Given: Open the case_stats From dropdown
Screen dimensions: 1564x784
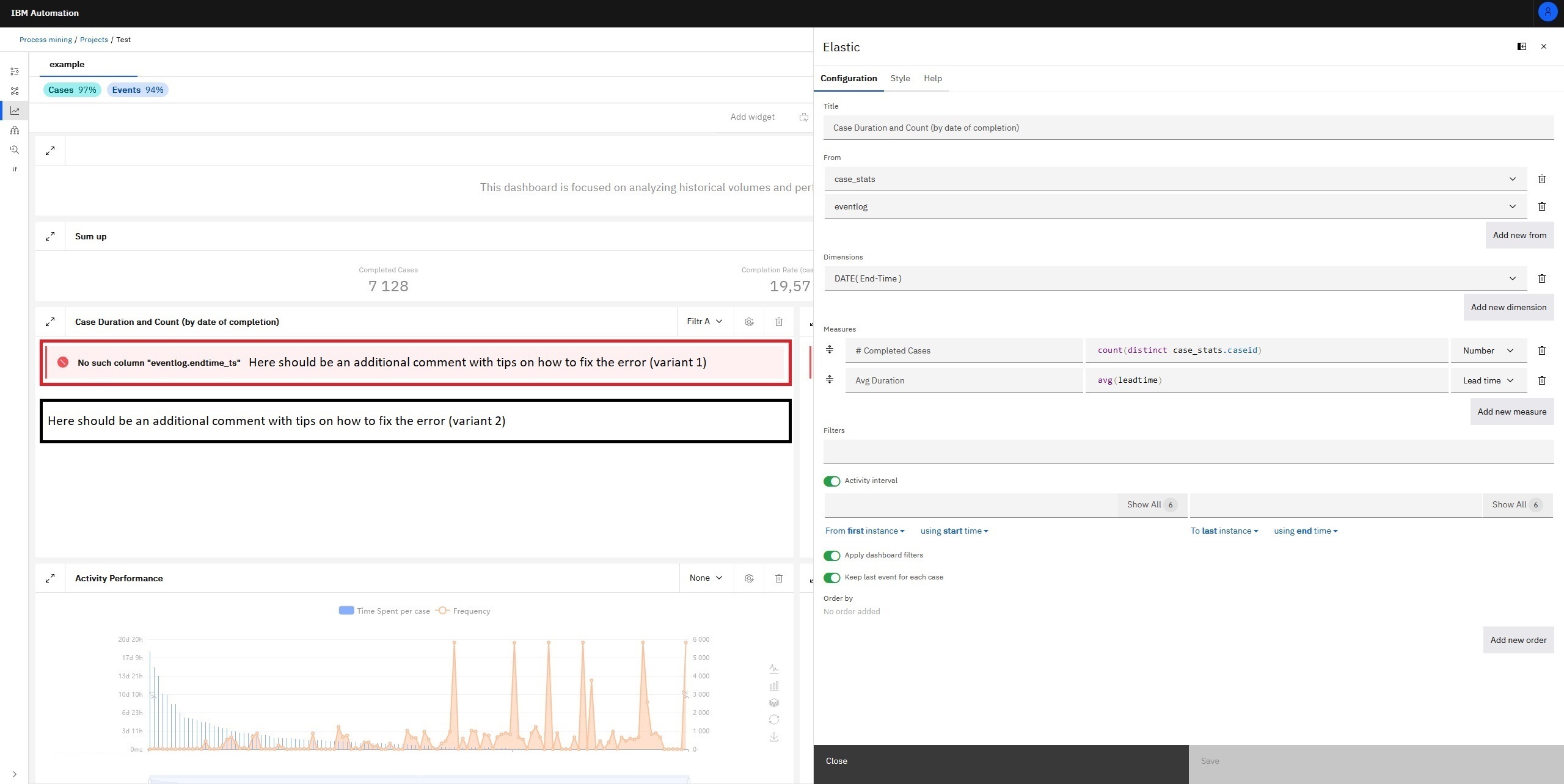Looking at the screenshot, I should tap(1175, 179).
